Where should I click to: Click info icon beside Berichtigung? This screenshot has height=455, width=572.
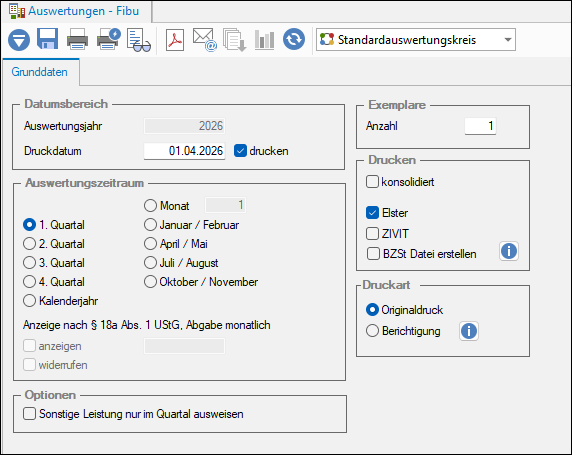pos(469,331)
